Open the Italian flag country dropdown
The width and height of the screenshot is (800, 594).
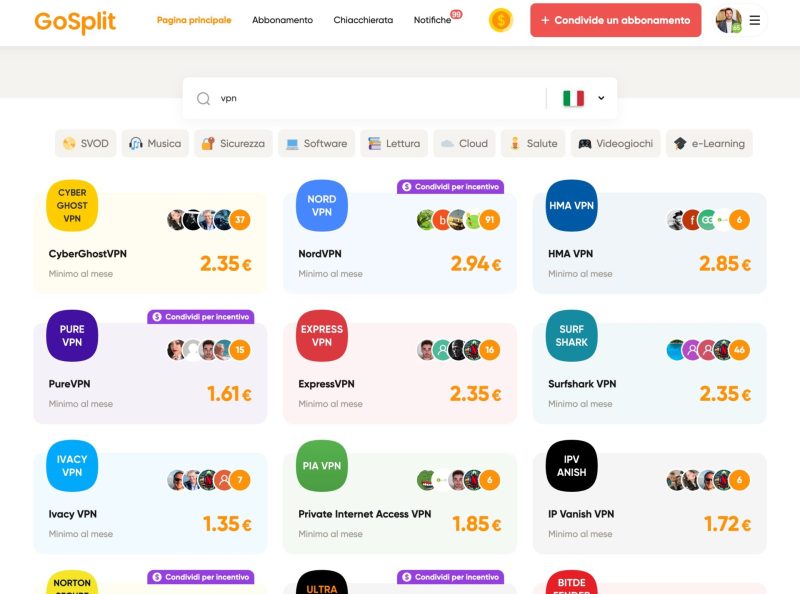(584, 98)
